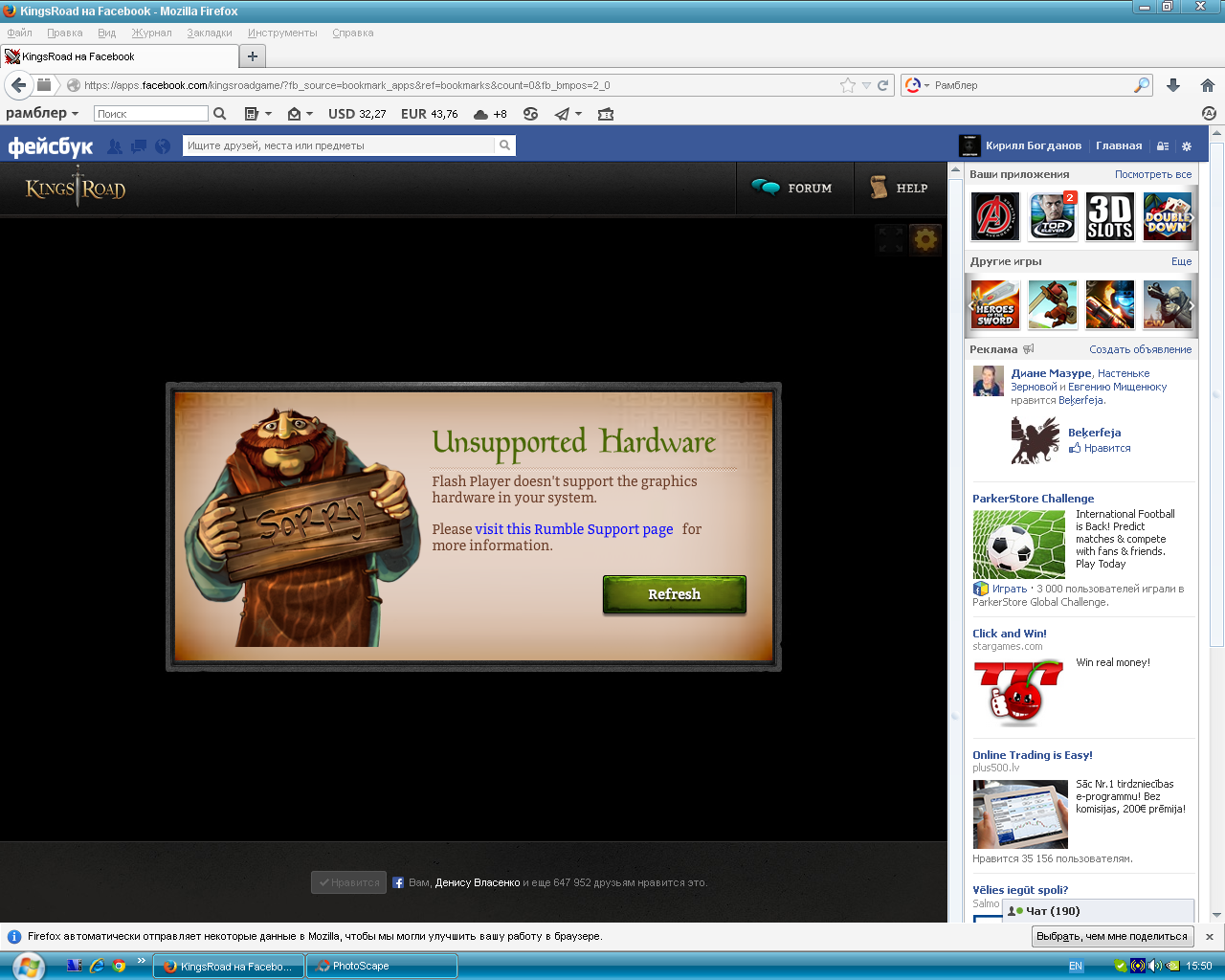Click the Rambler ticket icon
This screenshot has height=980, width=1225.
point(606,114)
